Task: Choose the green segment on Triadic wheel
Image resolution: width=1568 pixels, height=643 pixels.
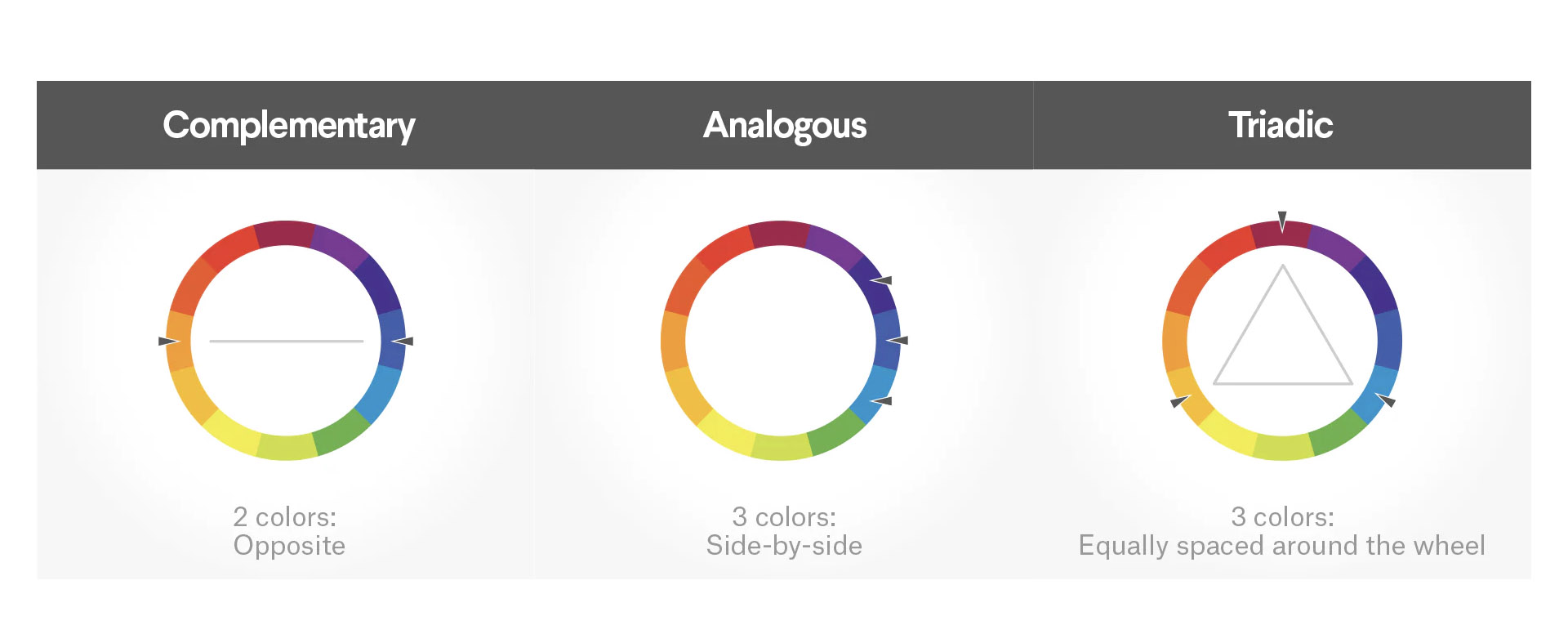Action: 1338,433
